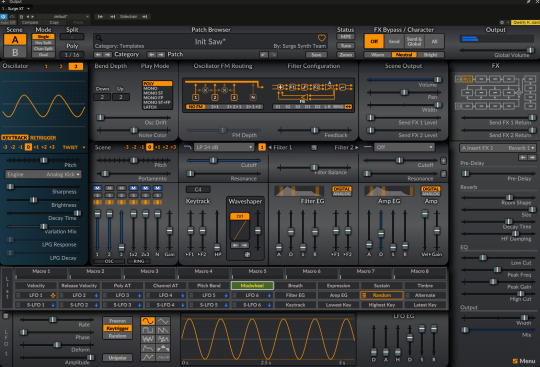Image resolution: width=540 pixels, height=367 pixels.
Task: Toggle the Retrigger oscillator option
Action: (x=43, y=138)
